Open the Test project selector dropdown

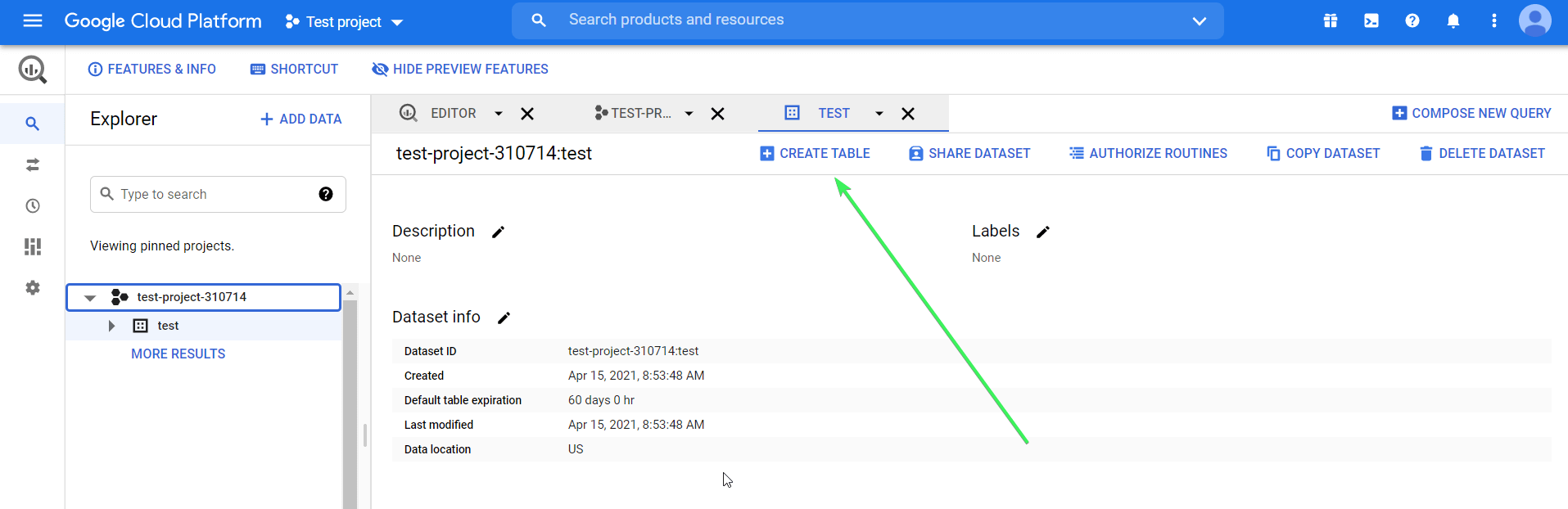[x=344, y=22]
